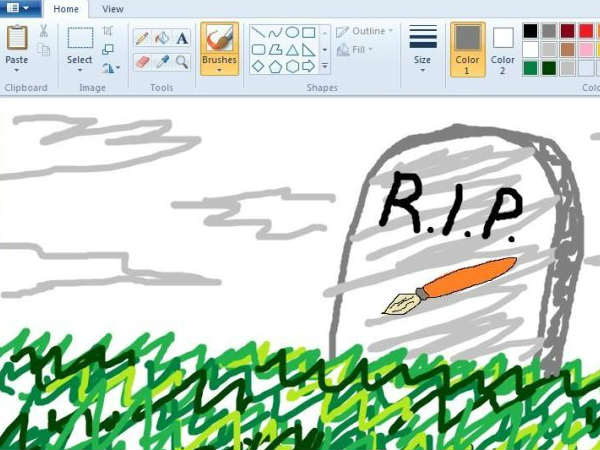Pick the Pentagon shape
This screenshot has height=450, width=600.
coord(275,66)
